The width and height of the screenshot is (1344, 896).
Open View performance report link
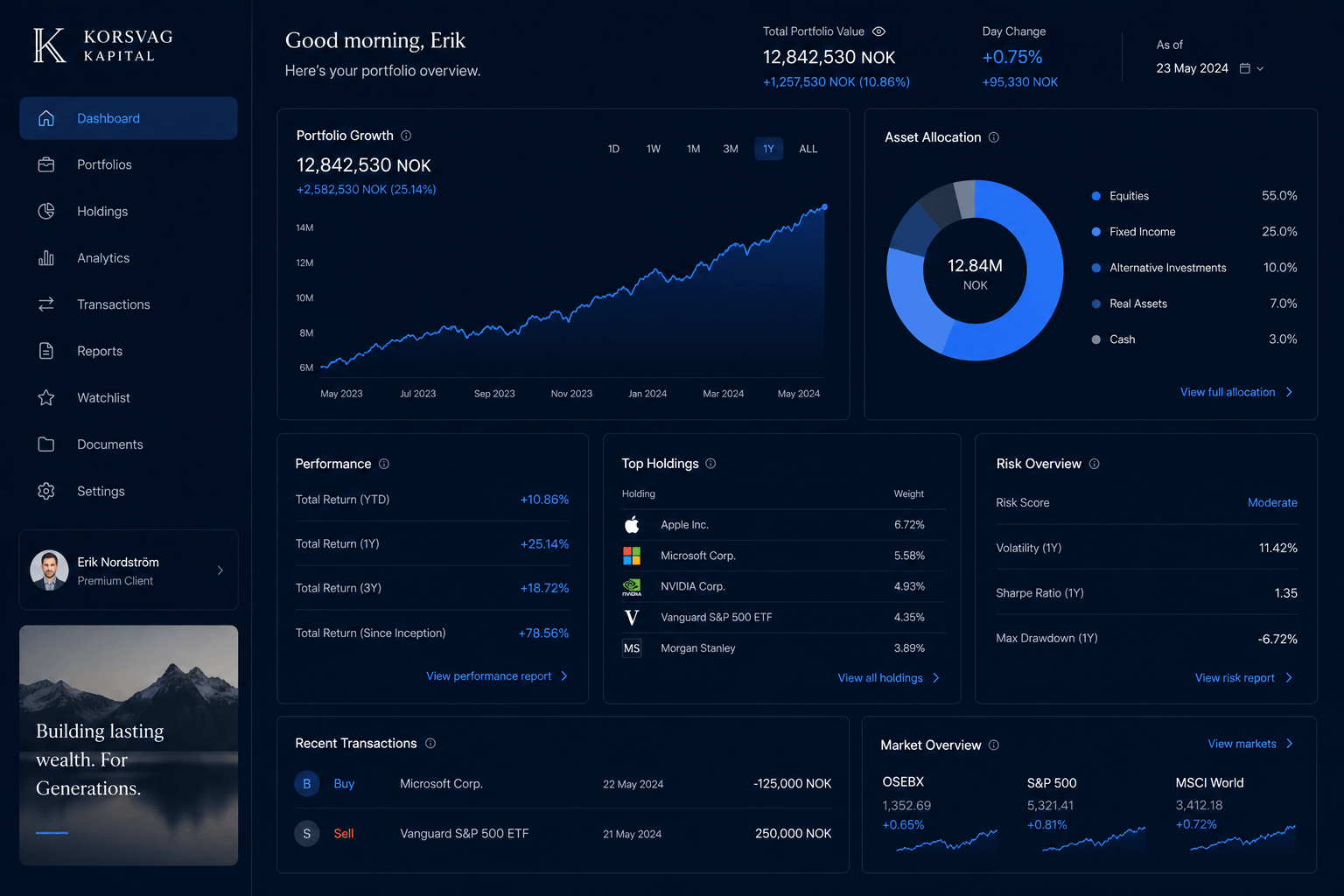coord(488,676)
